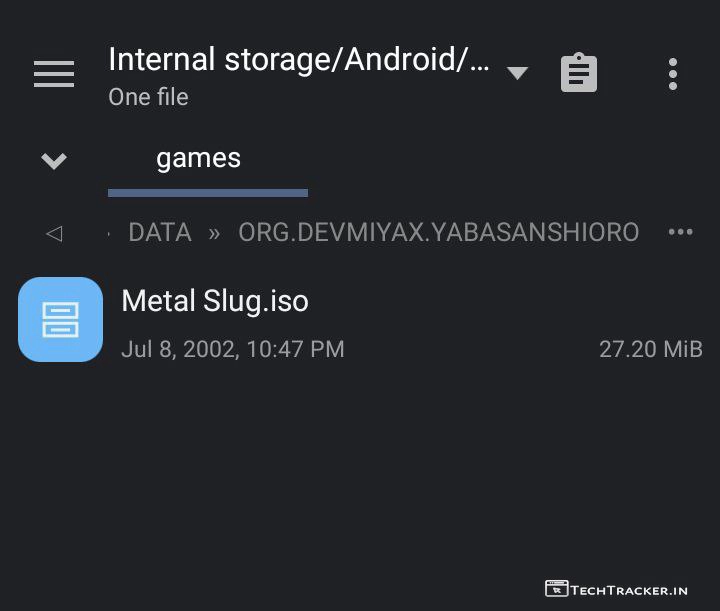Open the vertical three-dot overflow menu
Viewport: 720px width, 611px height.
tap(673, 74)
